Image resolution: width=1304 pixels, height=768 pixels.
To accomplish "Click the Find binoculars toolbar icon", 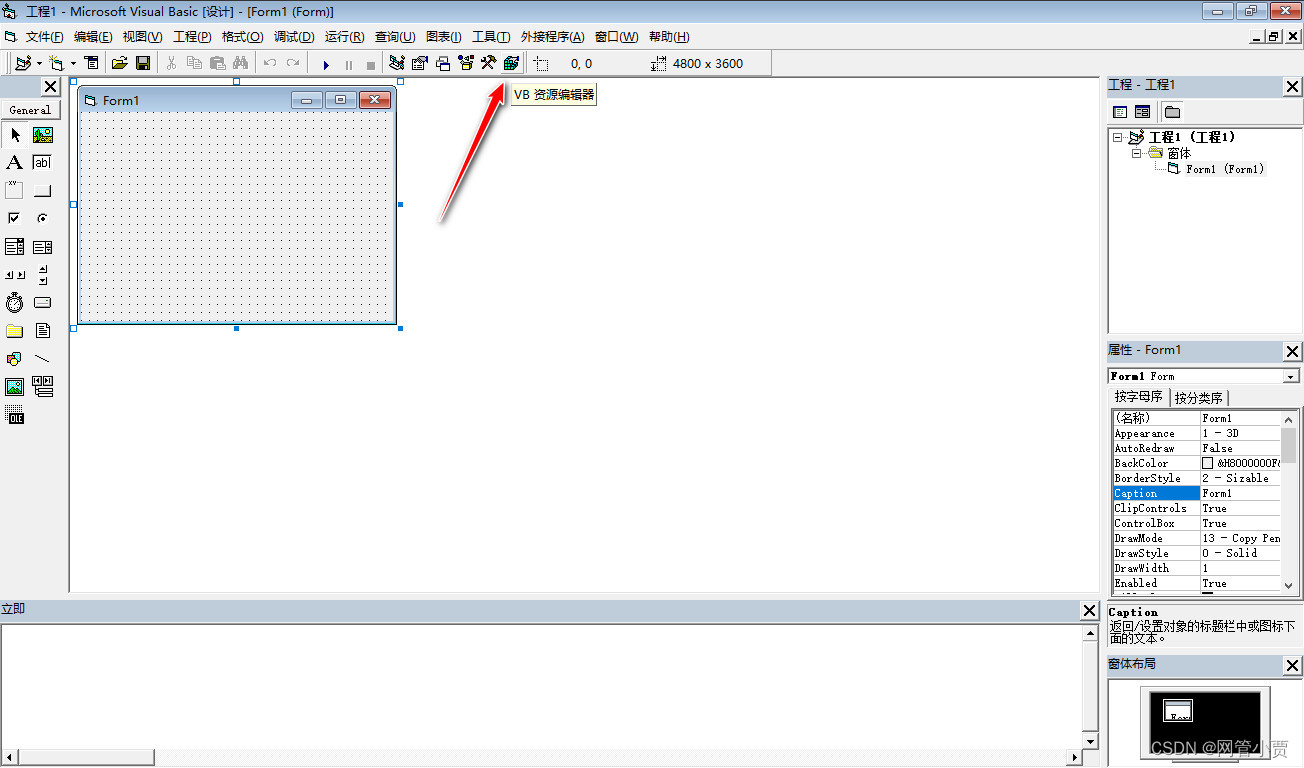I will point(240,63).
